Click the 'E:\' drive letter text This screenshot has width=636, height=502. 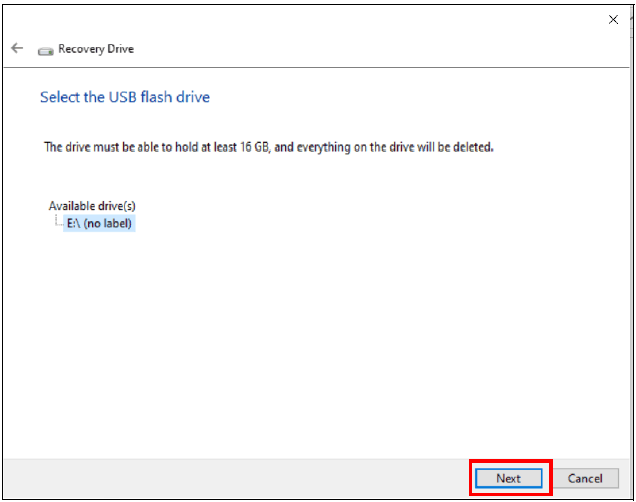74,224
